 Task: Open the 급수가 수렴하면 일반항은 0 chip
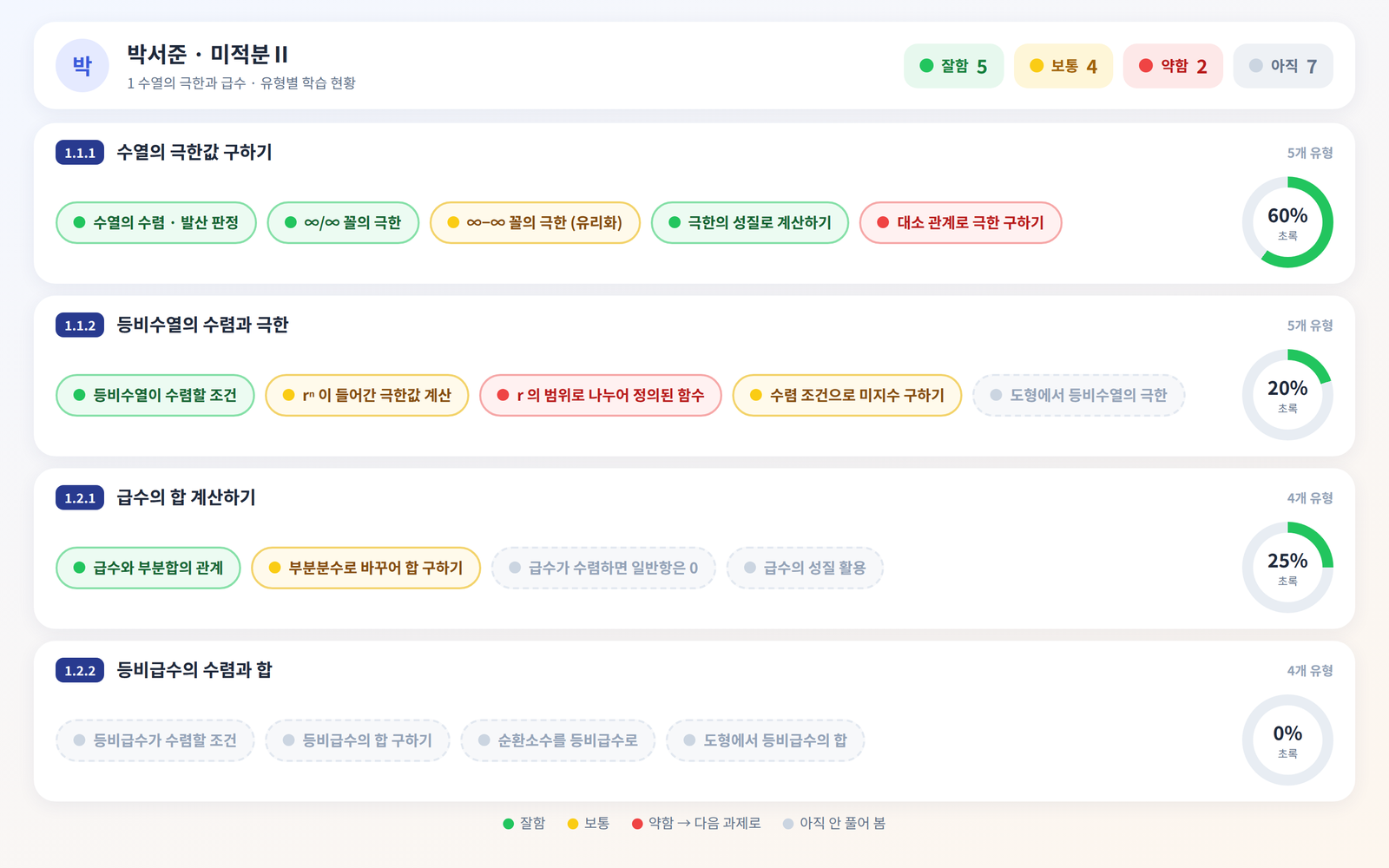pyautogui.click(x=604, y=568)
